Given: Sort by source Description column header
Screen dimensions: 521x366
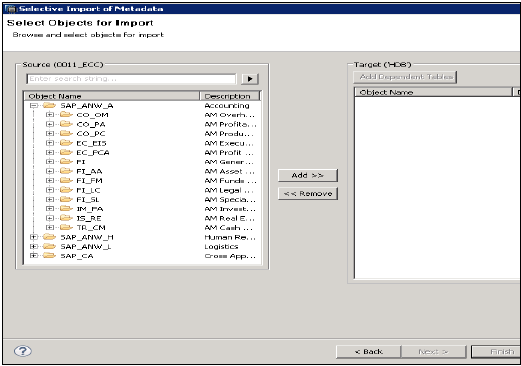Looking at the screenshot, I should (229, 96).
